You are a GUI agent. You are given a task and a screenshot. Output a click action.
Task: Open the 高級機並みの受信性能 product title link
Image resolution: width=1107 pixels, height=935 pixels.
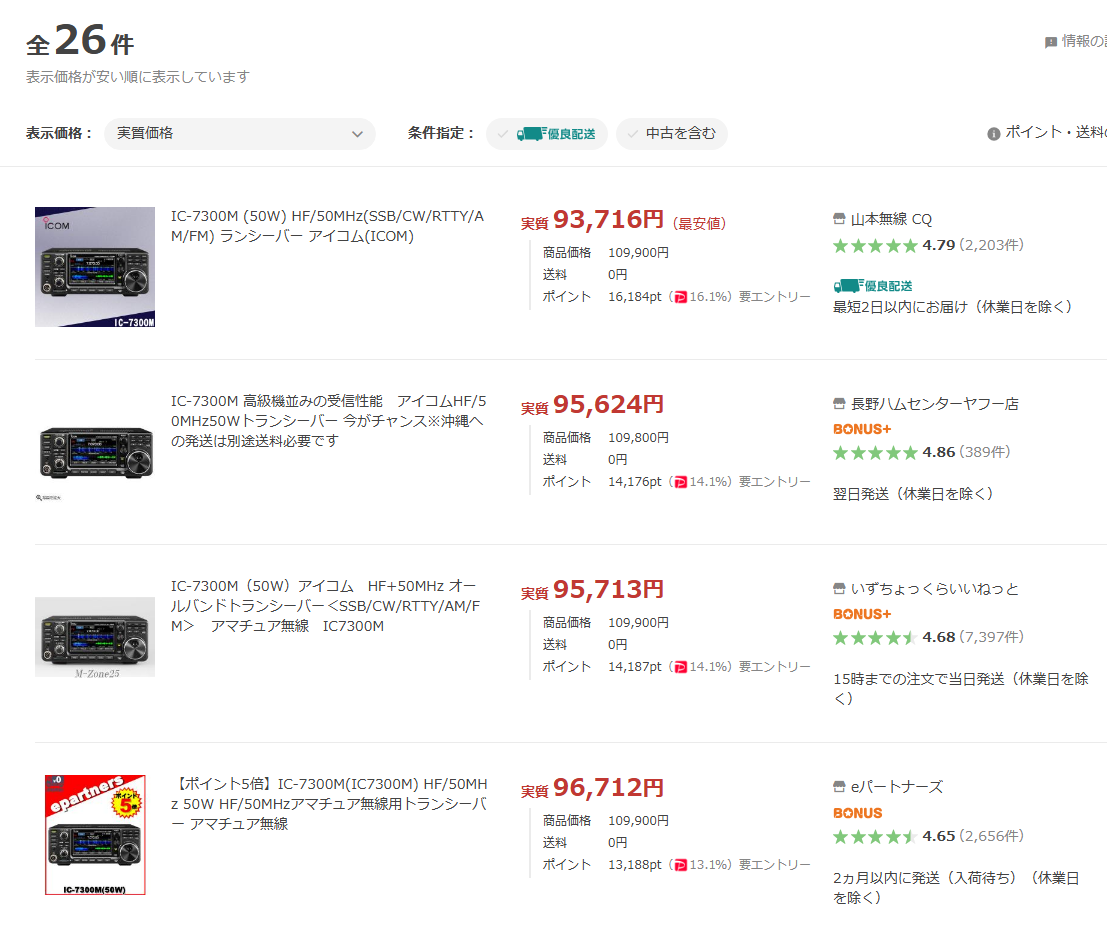(x=328, y=421)
